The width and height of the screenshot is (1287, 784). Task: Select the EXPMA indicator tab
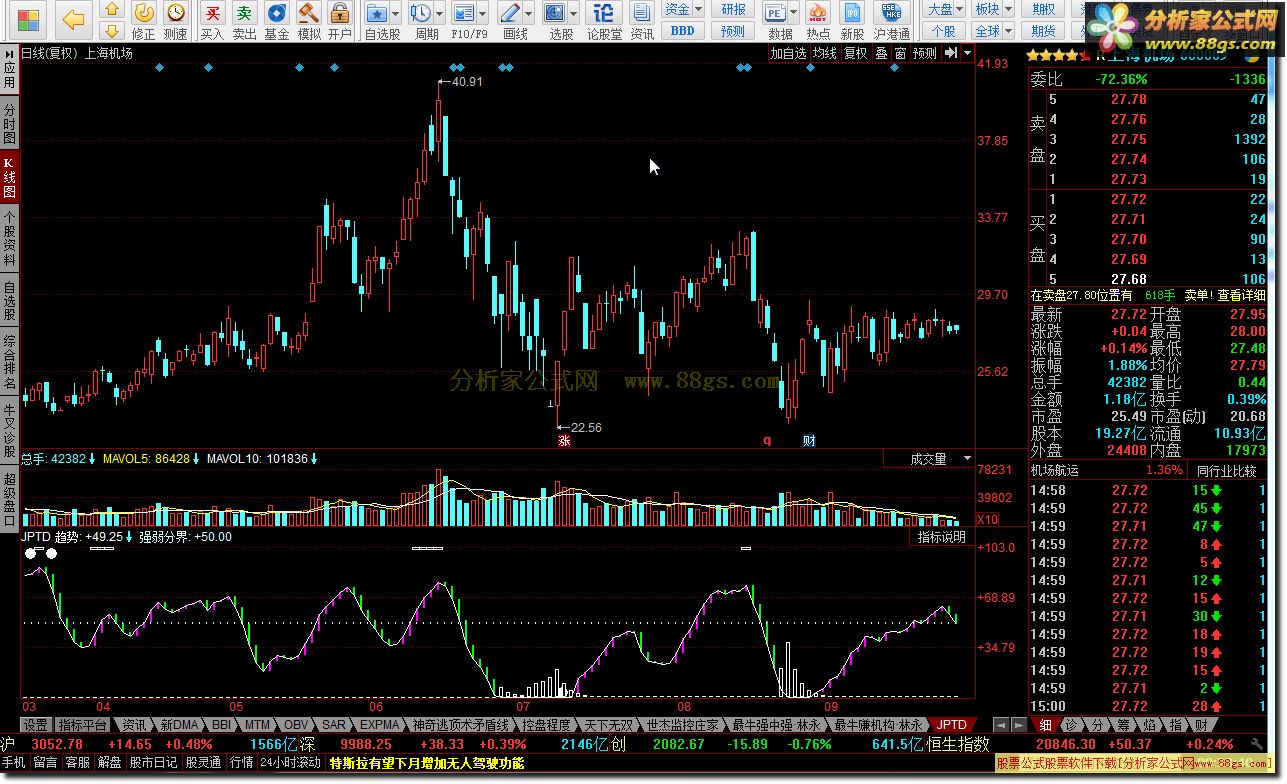(x=380, y=724)
